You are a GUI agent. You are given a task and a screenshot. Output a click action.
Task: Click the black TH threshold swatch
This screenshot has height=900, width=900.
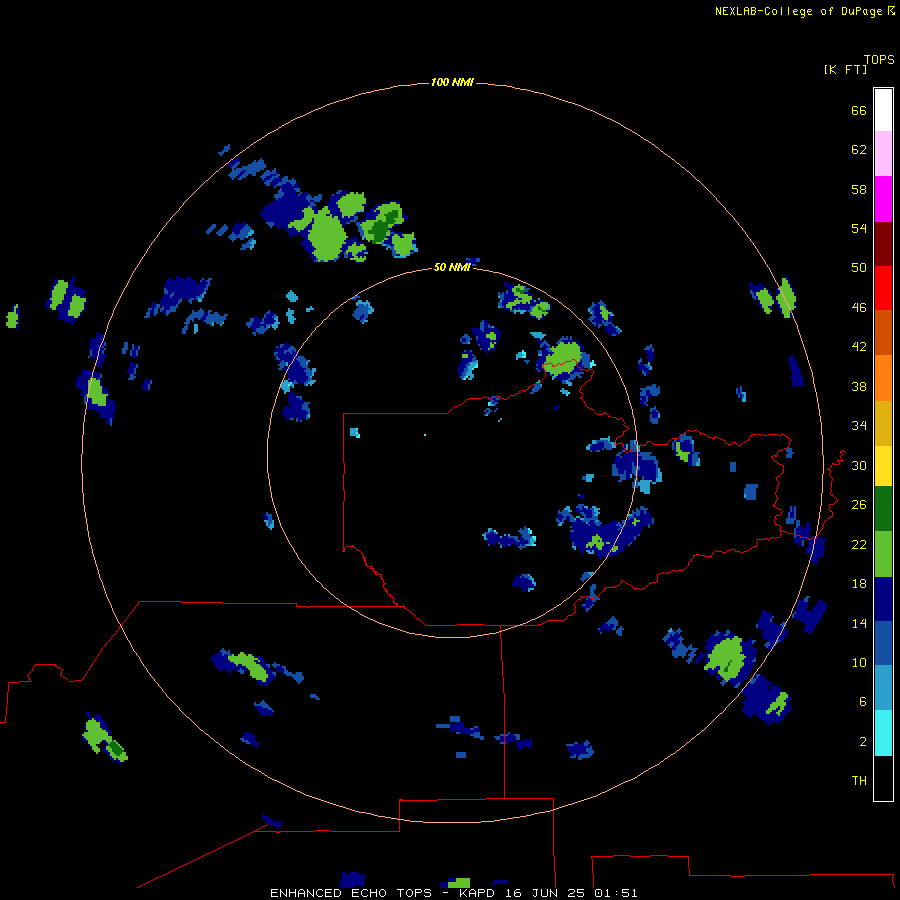pos(883,778)
